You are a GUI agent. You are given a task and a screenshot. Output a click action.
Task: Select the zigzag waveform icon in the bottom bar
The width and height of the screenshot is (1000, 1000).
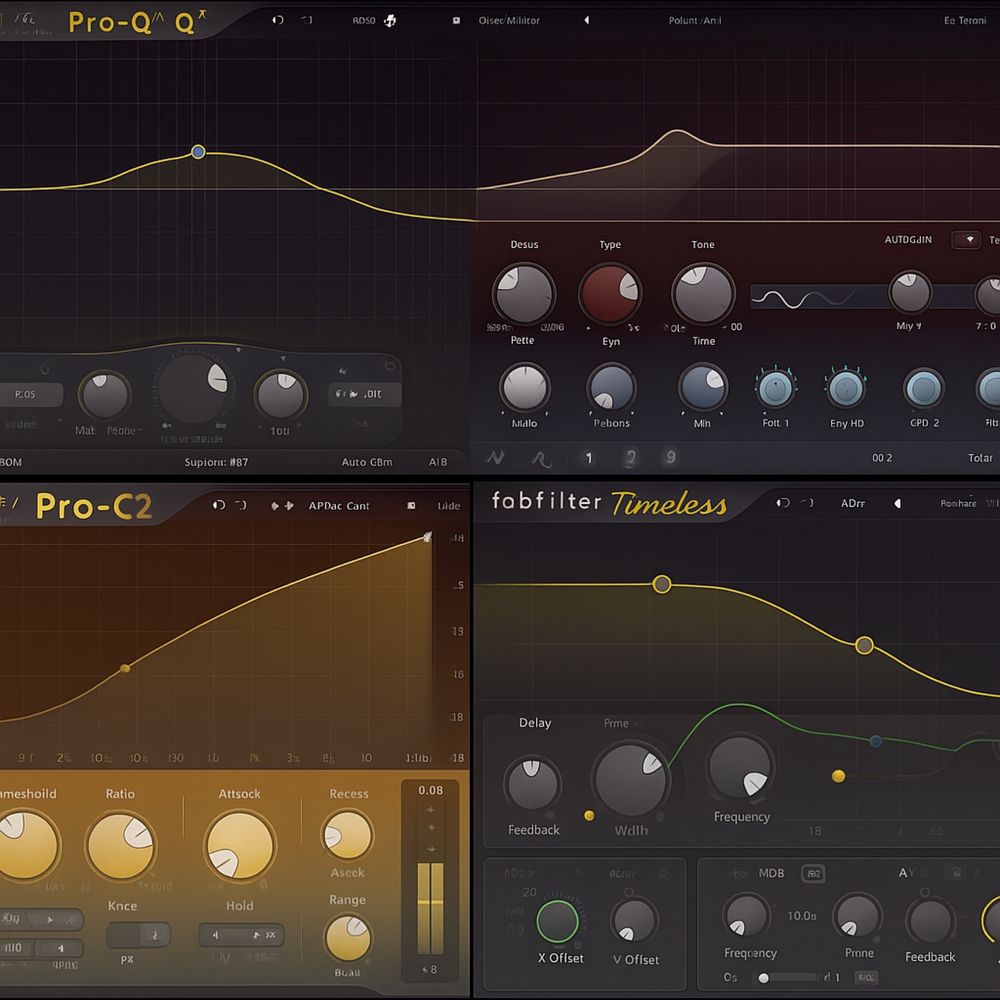click(x=495, y=457)
